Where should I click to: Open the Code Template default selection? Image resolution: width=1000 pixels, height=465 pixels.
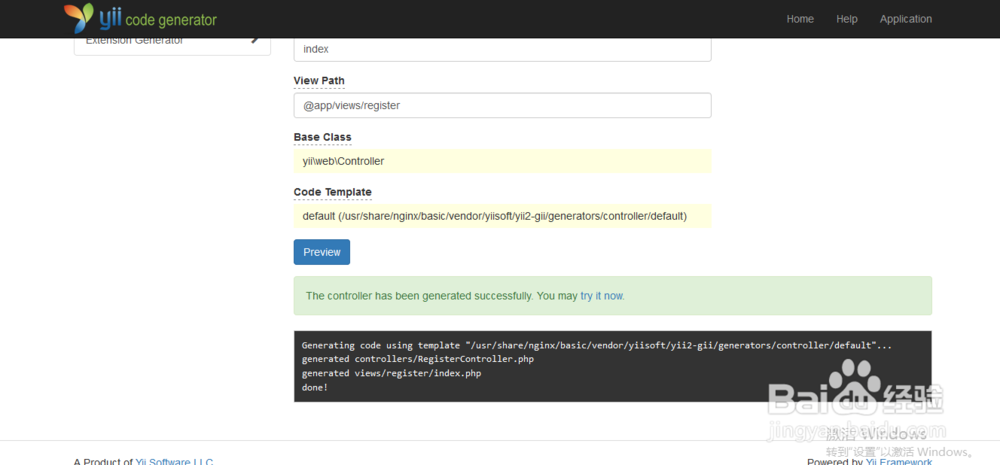point(502,216)
